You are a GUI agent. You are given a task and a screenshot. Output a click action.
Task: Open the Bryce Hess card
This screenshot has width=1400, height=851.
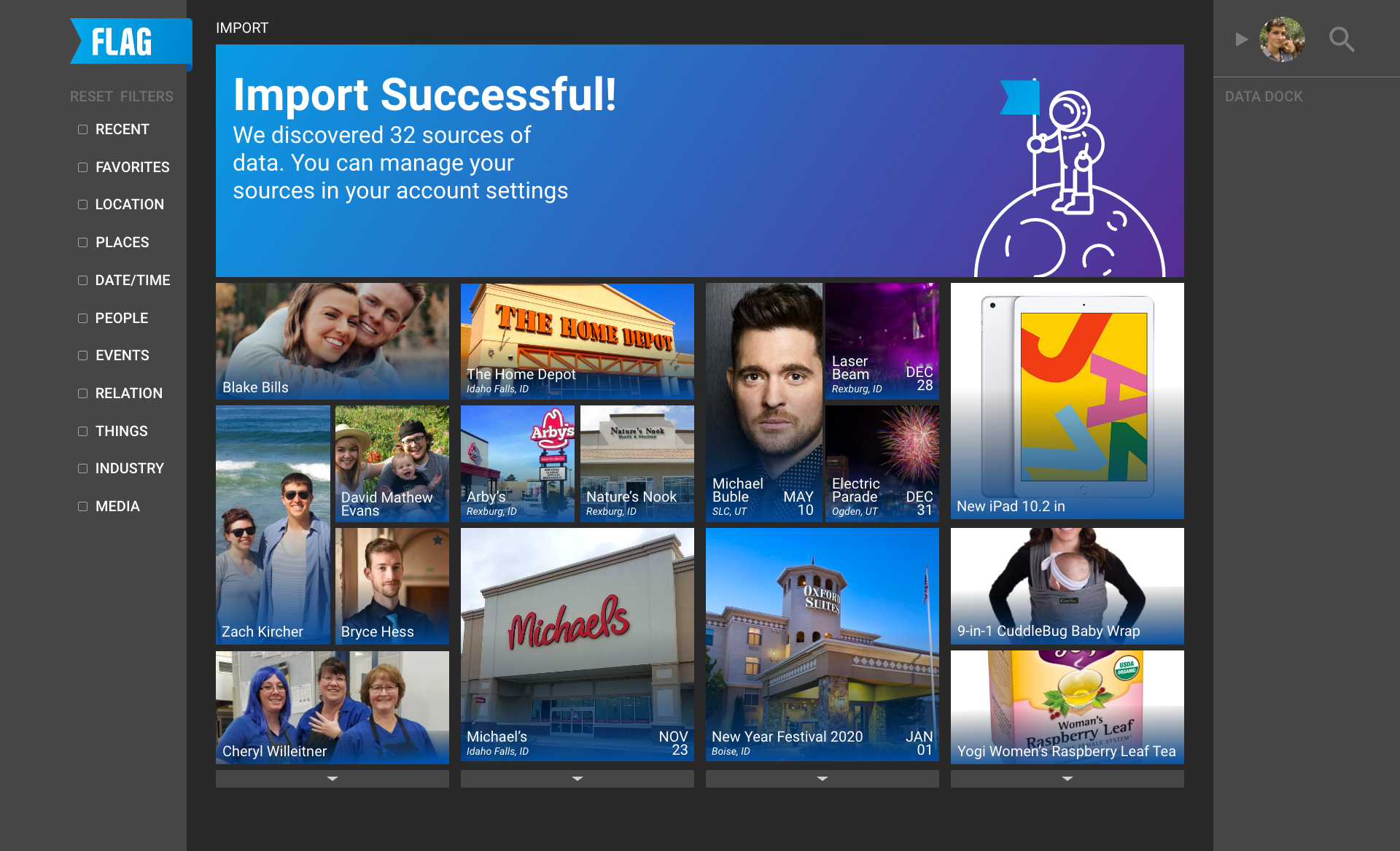click(392, 586)
